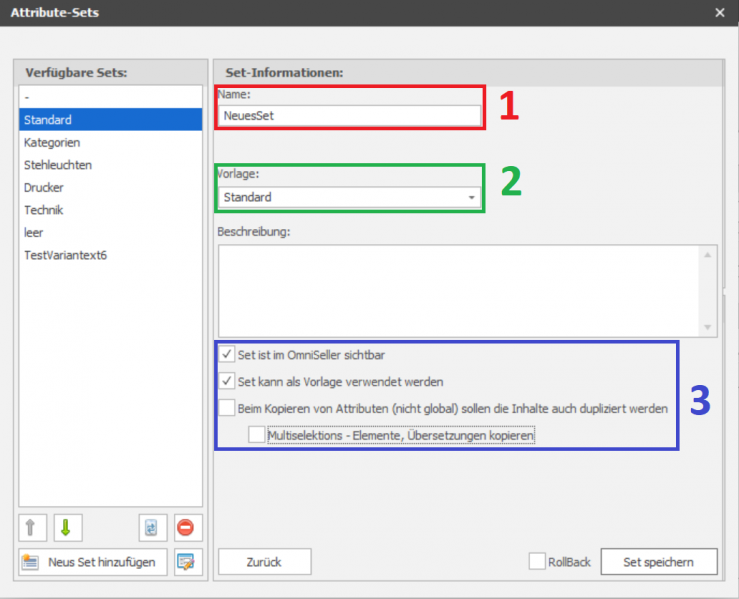Click the move set up arrow icon

[x=33, y=528]
